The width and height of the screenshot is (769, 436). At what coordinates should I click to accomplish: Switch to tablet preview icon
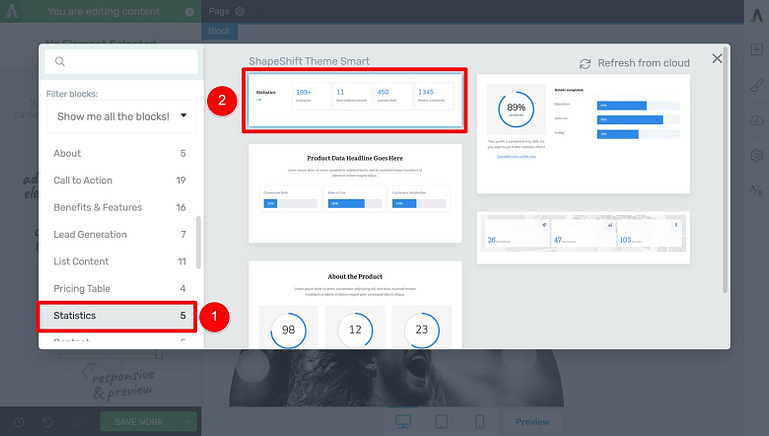tap(441, 421)
